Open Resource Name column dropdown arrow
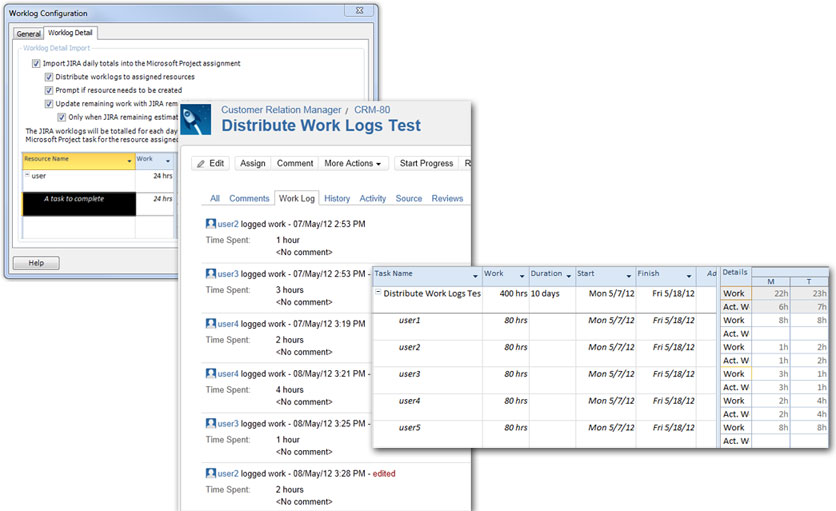The width and height of the screenshot is (836, 511). point(129,161)
